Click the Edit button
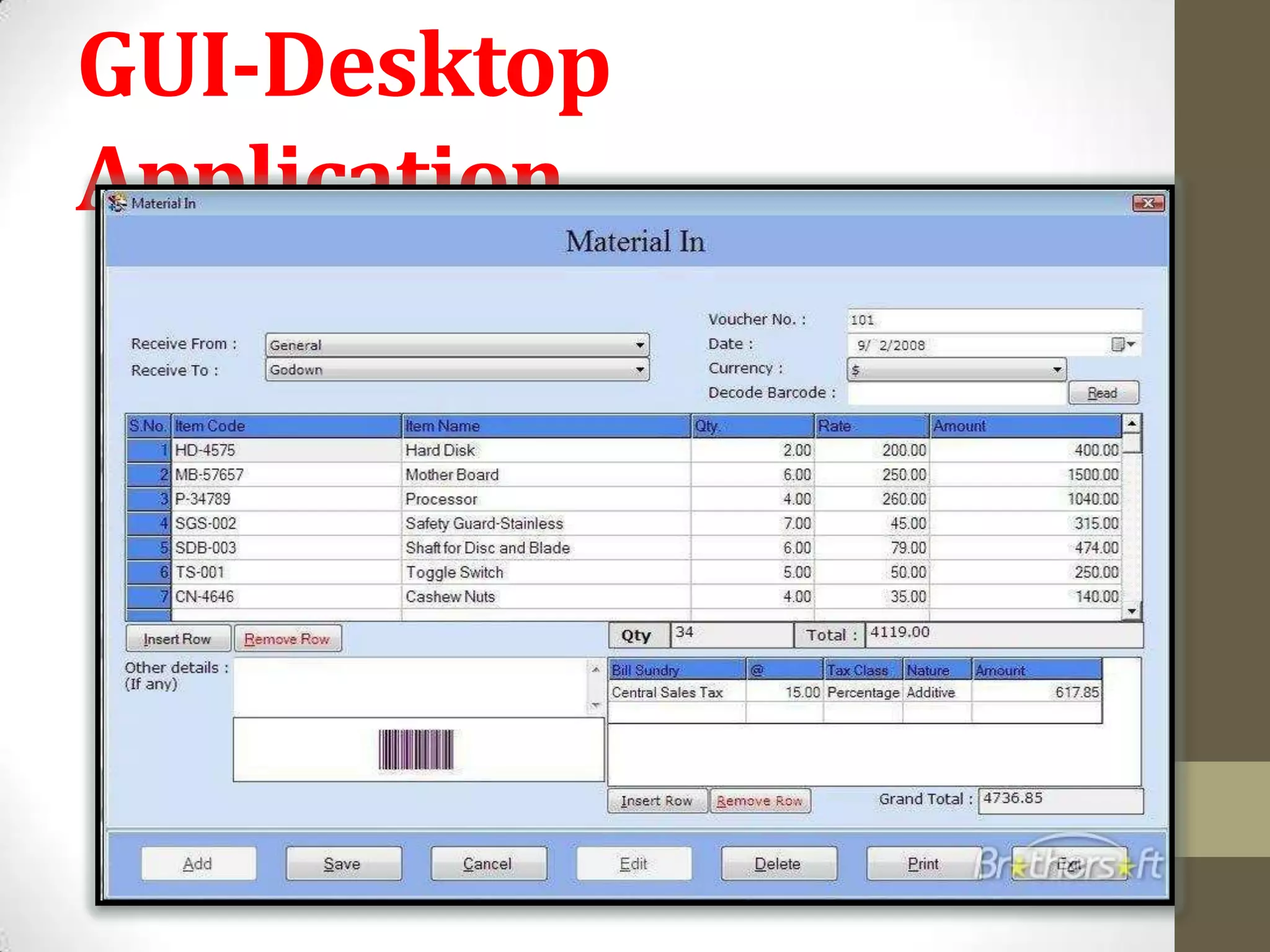 tap(634, 863)
